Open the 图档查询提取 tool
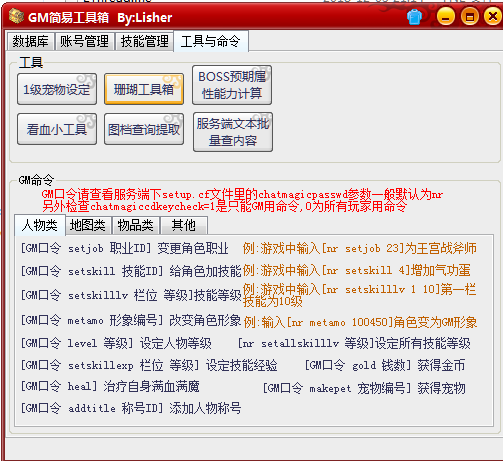The width and height of the screenshot is (503, 461). coord(144,129)
